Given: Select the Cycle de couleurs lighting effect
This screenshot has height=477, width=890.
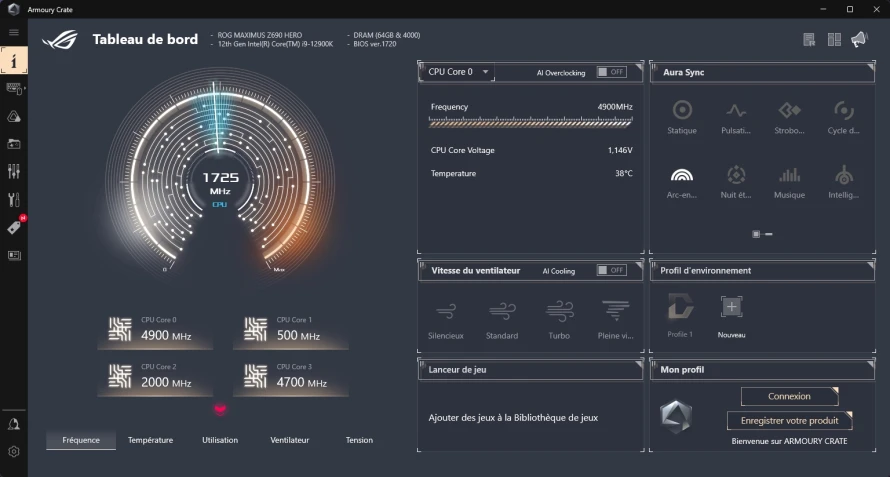Looking at the screenshot, I should [843, 118].
